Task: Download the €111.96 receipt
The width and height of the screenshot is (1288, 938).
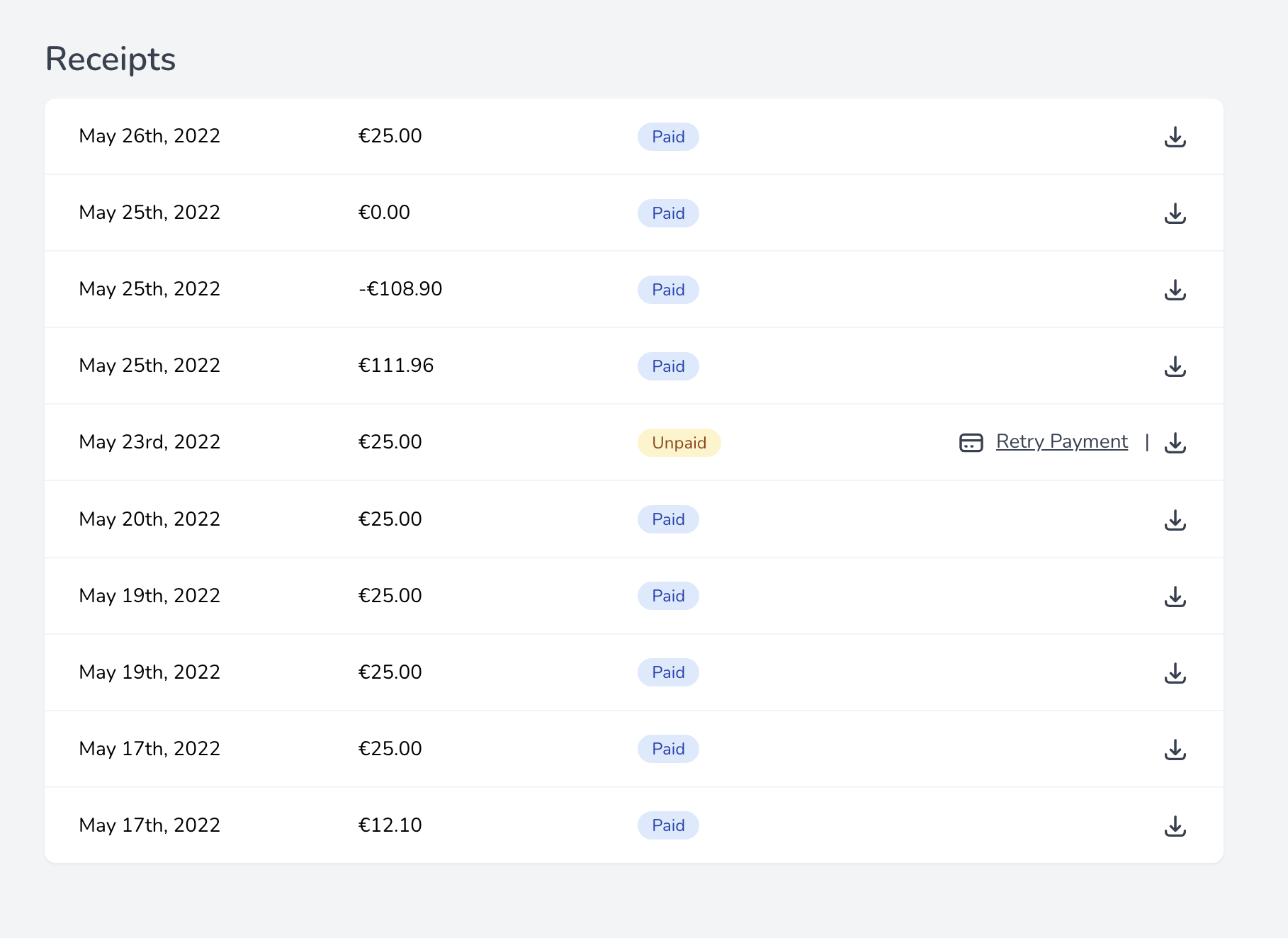Action: 1175,366
